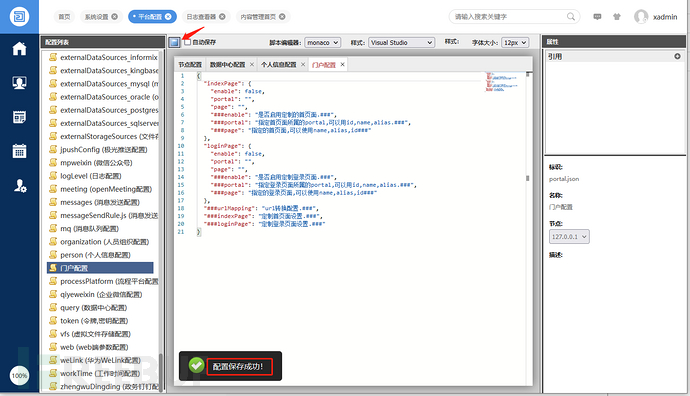Close the 系统设置 top tab

114,17
